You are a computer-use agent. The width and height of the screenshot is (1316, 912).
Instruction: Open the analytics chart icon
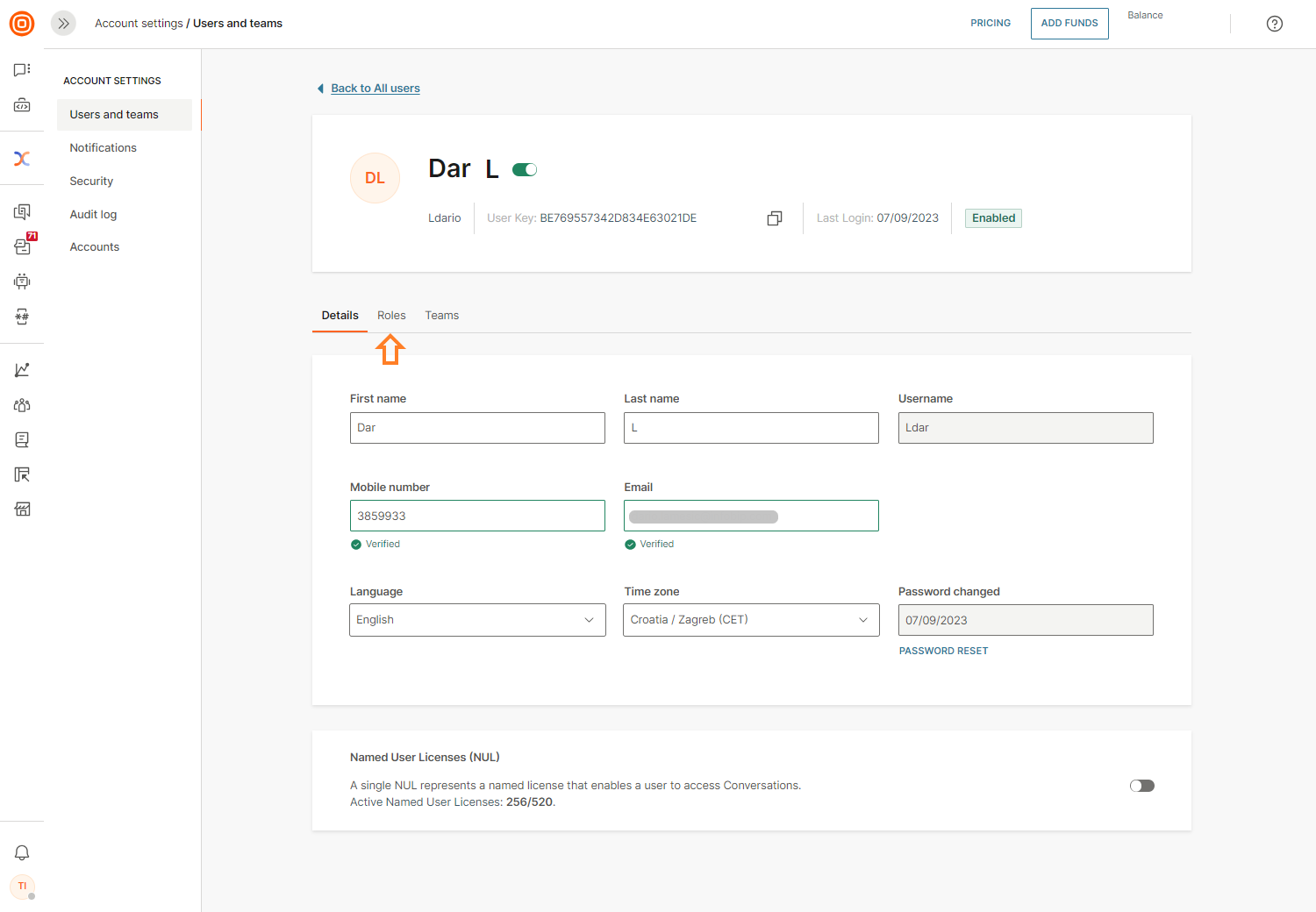[x=22, y=370]
